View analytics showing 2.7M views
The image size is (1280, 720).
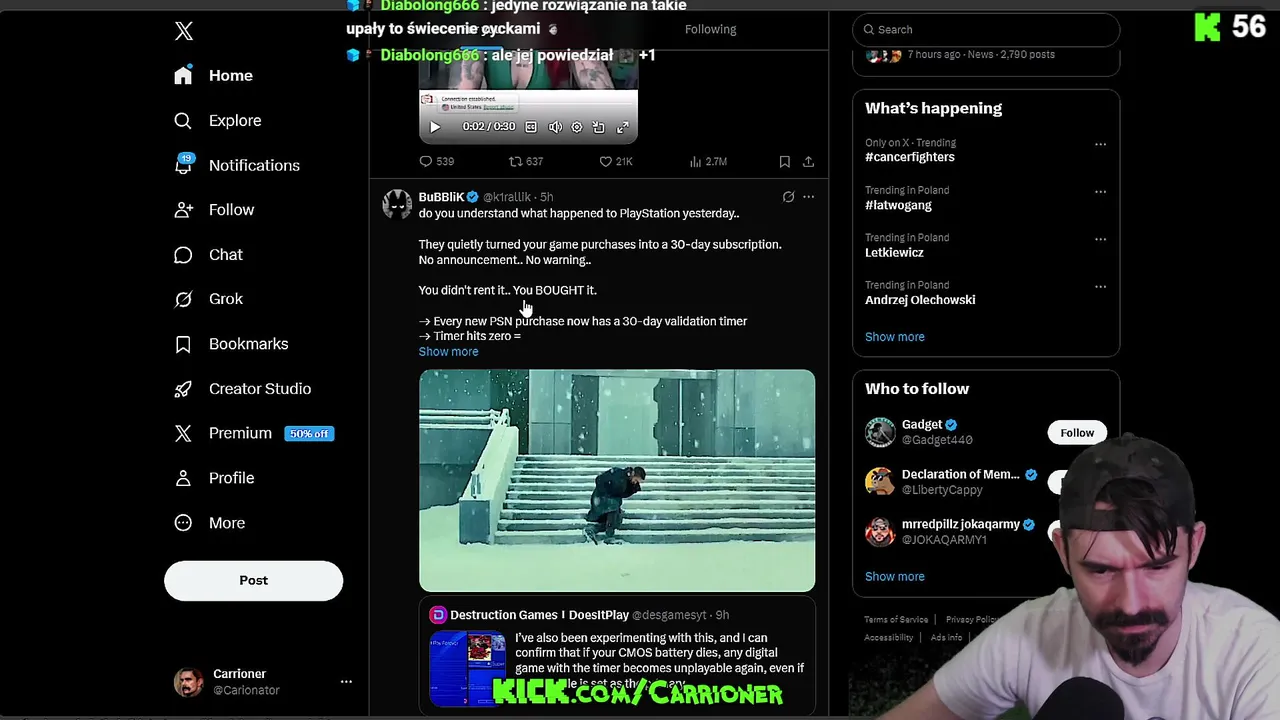pos(708,161)
